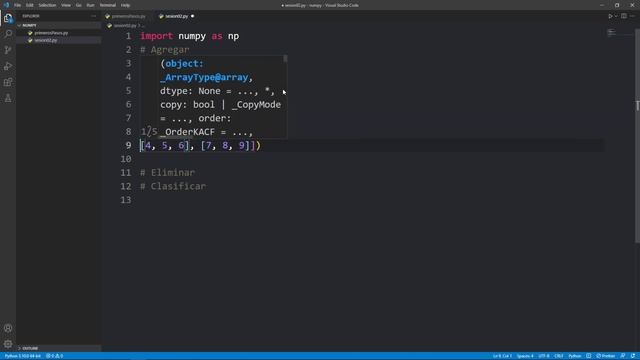This screenshot has width=640, height=360.
Task: Click the editor vertical scrollbar
Action: pyautogui.click(x=637, y=135)
